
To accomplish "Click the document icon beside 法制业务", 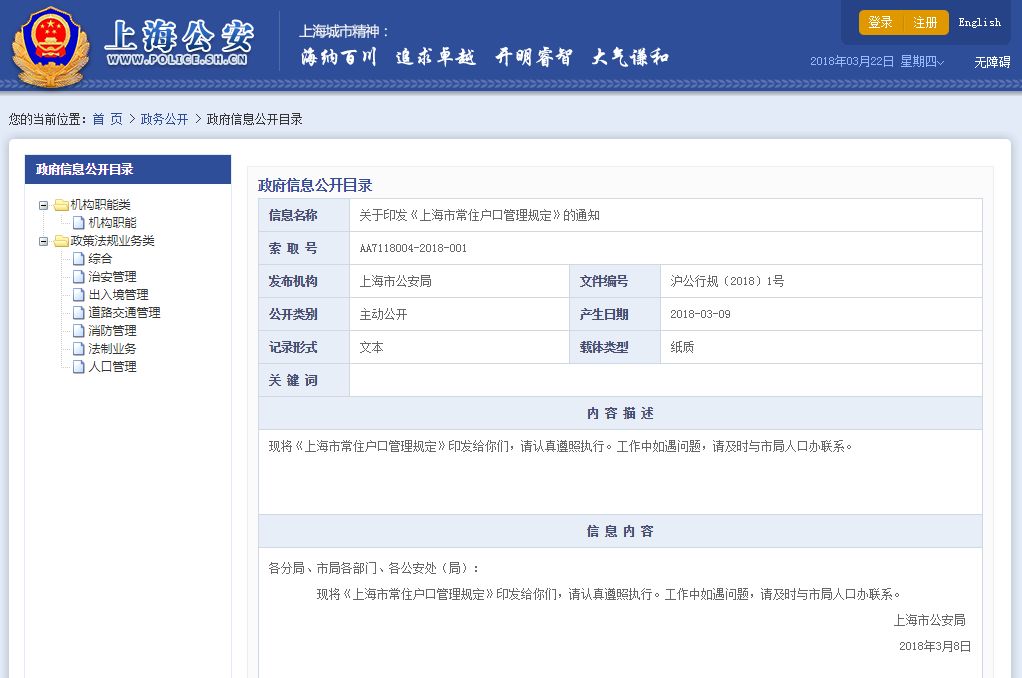I will click(79, 349).
